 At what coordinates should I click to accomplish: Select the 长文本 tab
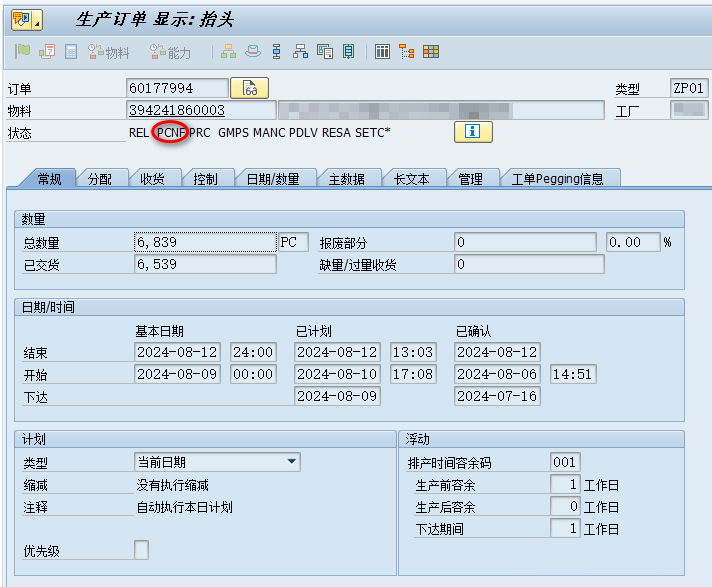[411, 179]
